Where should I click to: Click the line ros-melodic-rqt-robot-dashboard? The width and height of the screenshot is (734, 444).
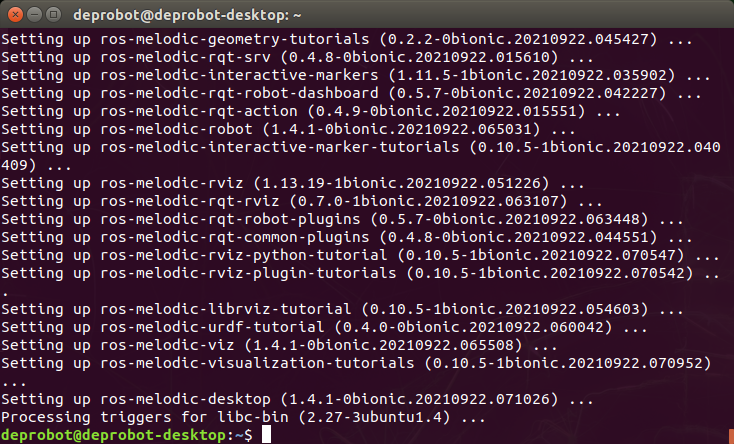pyautogui.click(x=351, y=93)
